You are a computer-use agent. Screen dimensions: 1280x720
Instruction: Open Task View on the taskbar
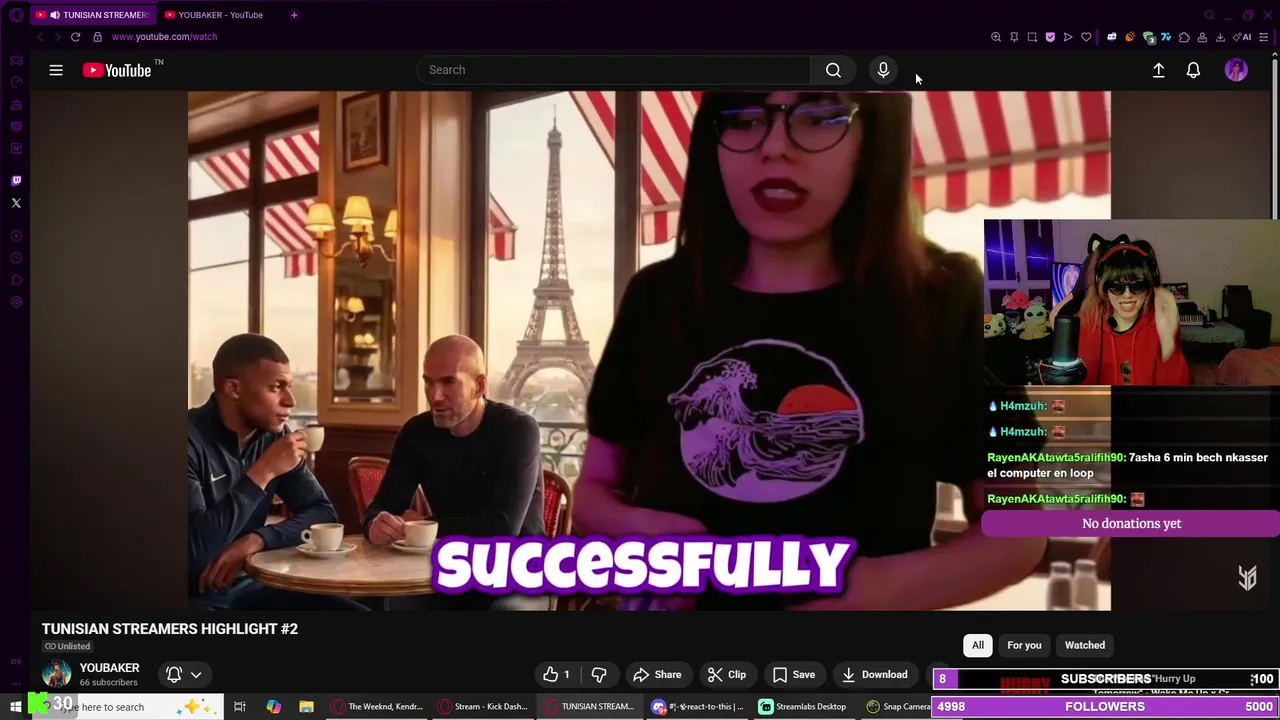pyautogui.click(x=240, y=707)
